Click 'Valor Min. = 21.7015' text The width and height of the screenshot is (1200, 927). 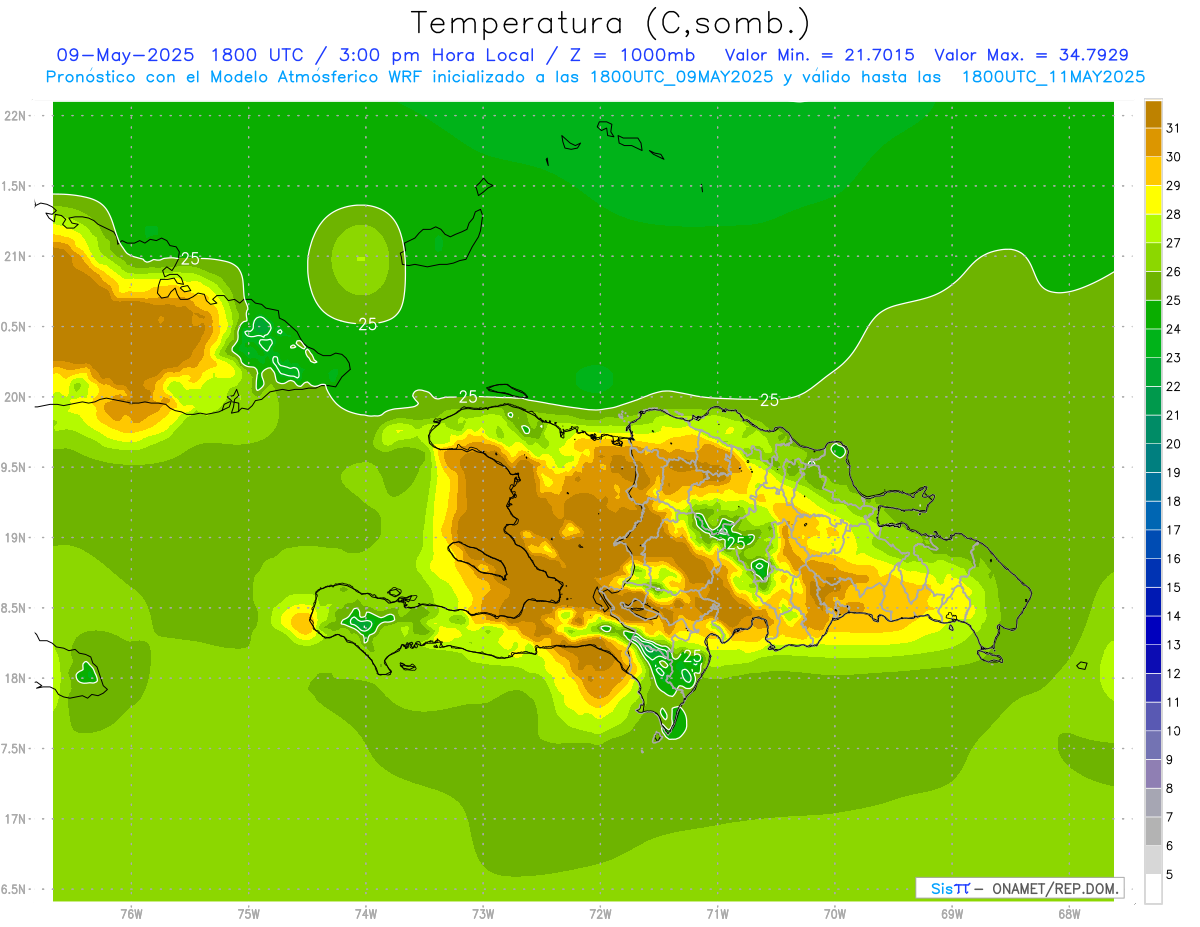coord(819,55)
